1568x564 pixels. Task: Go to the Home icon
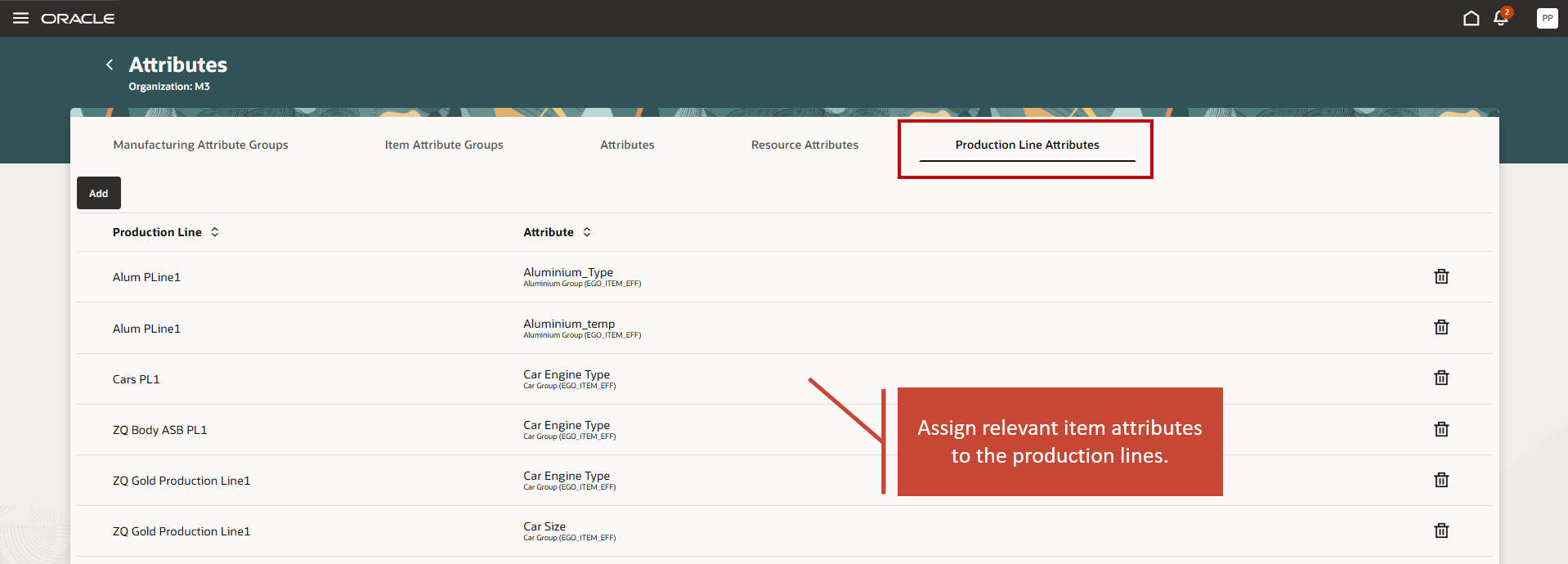1471,18
